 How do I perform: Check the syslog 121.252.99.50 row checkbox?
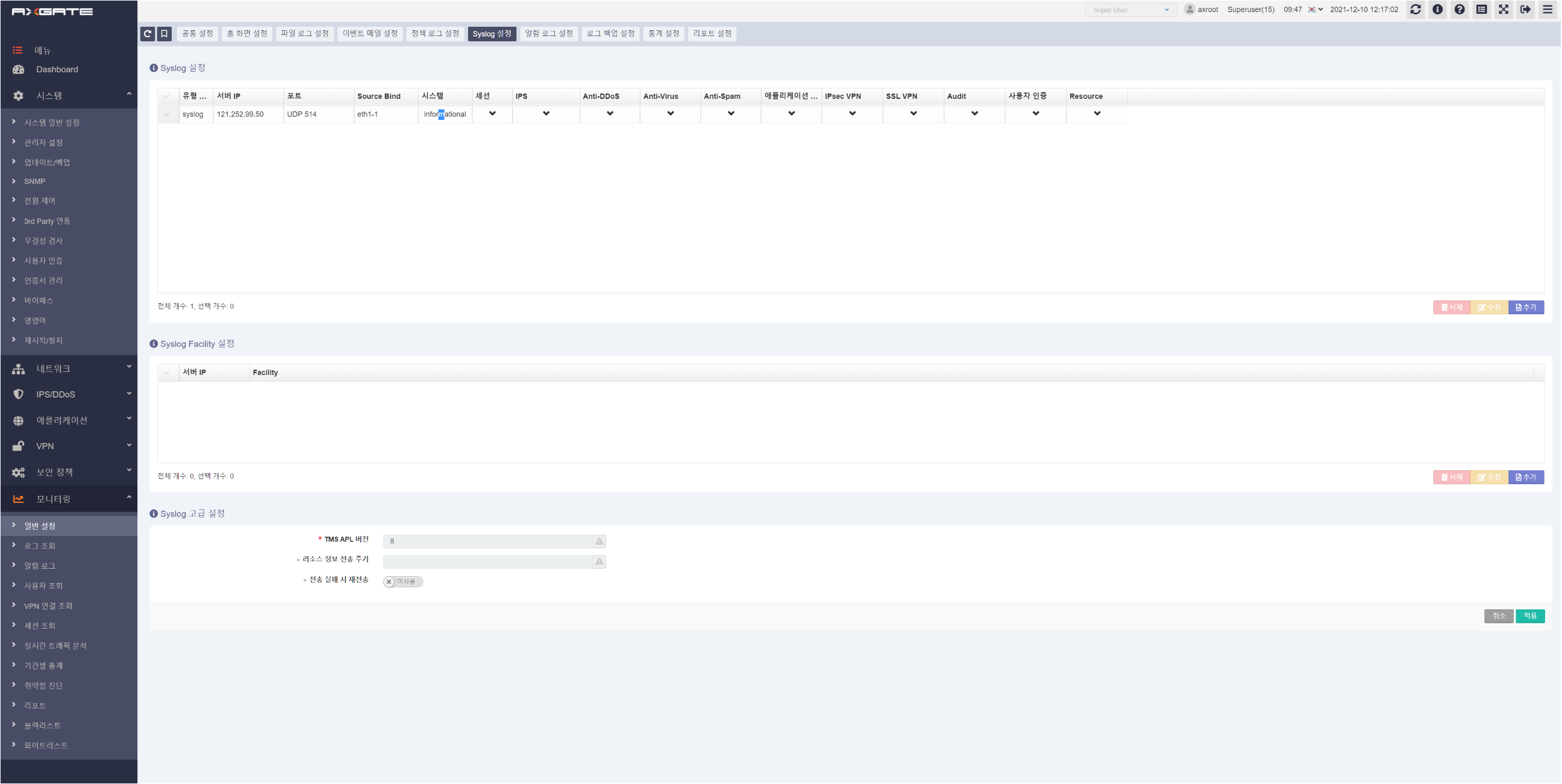[x=166, y=115]
